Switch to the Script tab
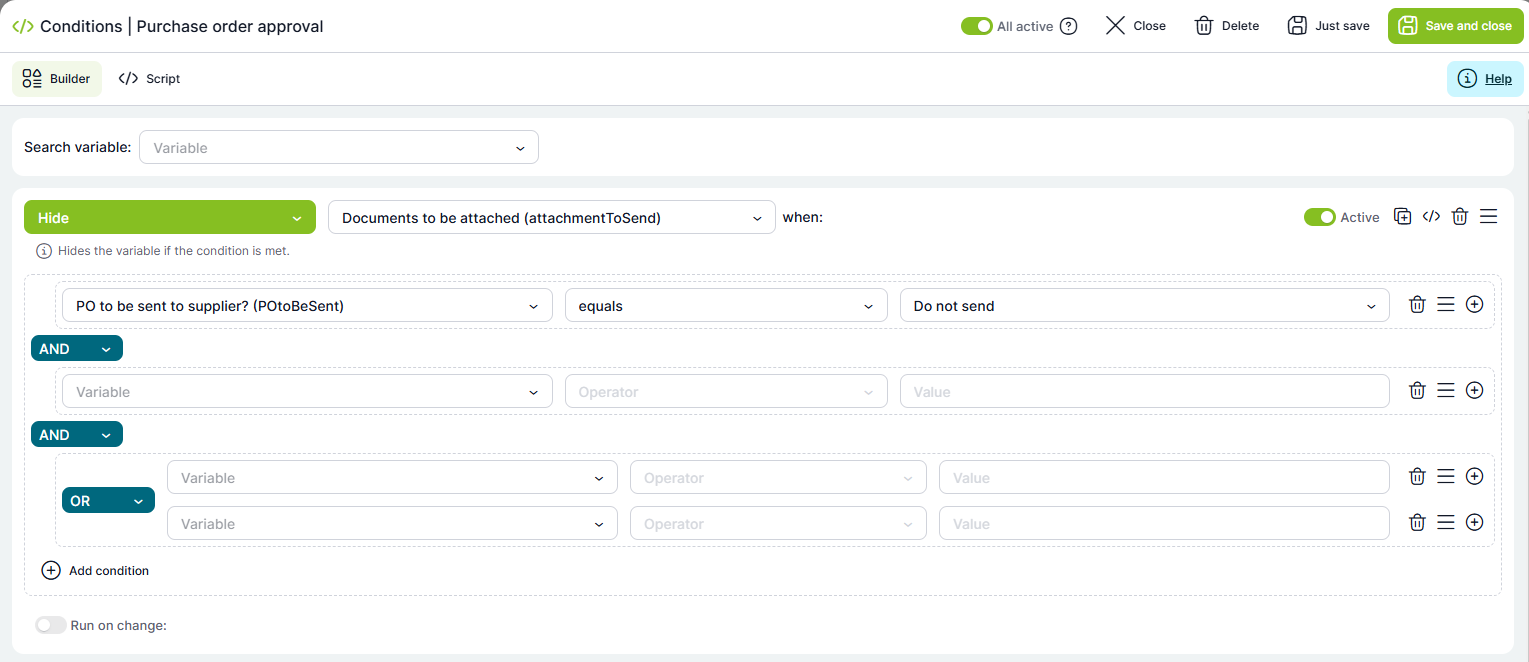This screenshot has height=662, width=1529. point(149,79)
